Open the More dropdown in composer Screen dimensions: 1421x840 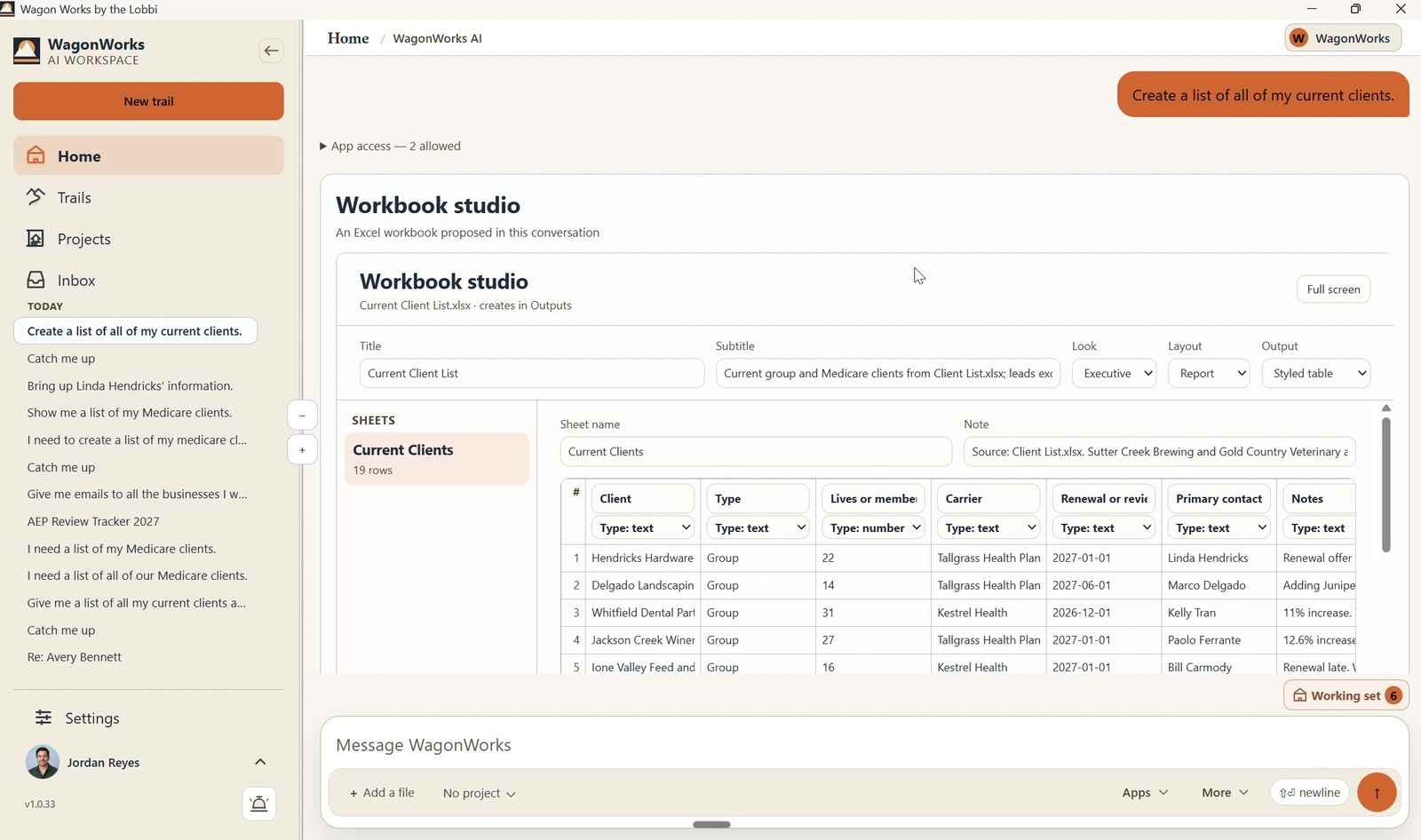[x=1225, y=792]
